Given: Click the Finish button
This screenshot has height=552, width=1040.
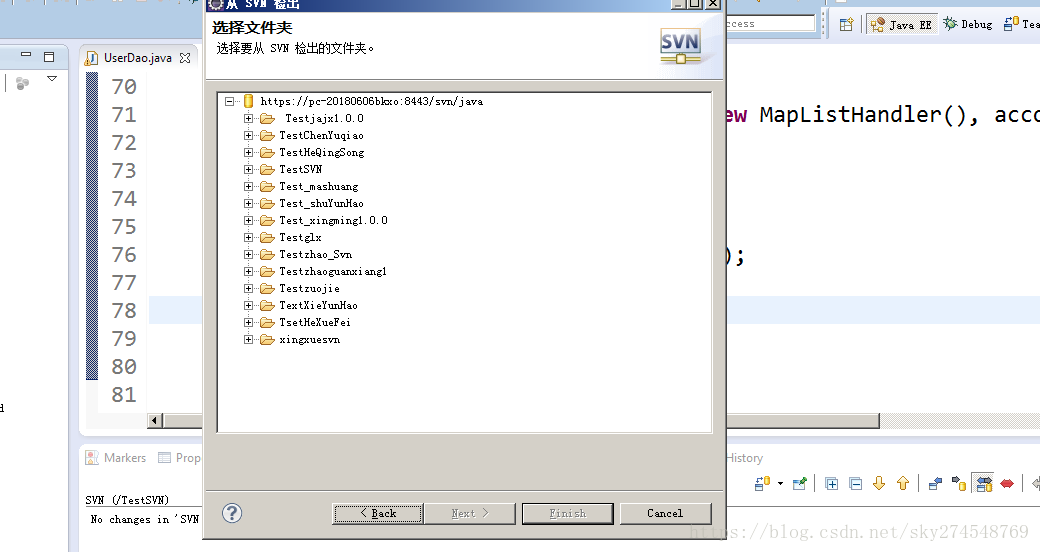Looking at the screenshot, I should pyautogui.click(x=568, y=514).
